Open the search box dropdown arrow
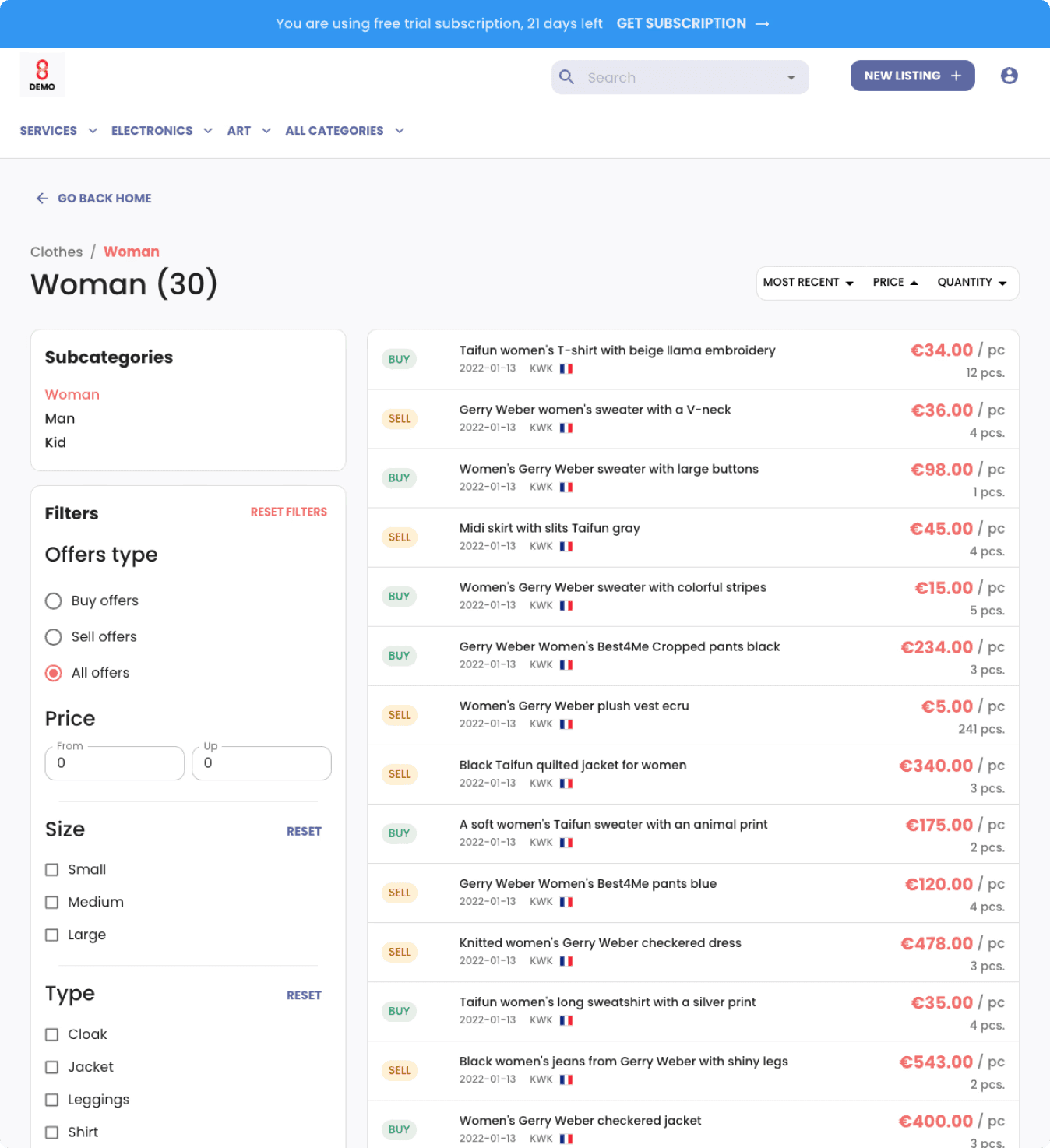This screenshot has height=1148, width=1050. [791, 78]
